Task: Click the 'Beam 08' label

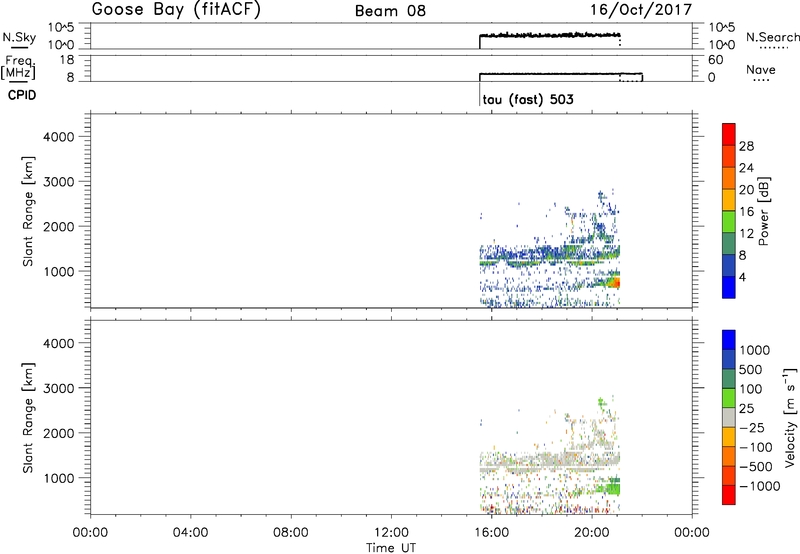Action: [x=390, y=11]
